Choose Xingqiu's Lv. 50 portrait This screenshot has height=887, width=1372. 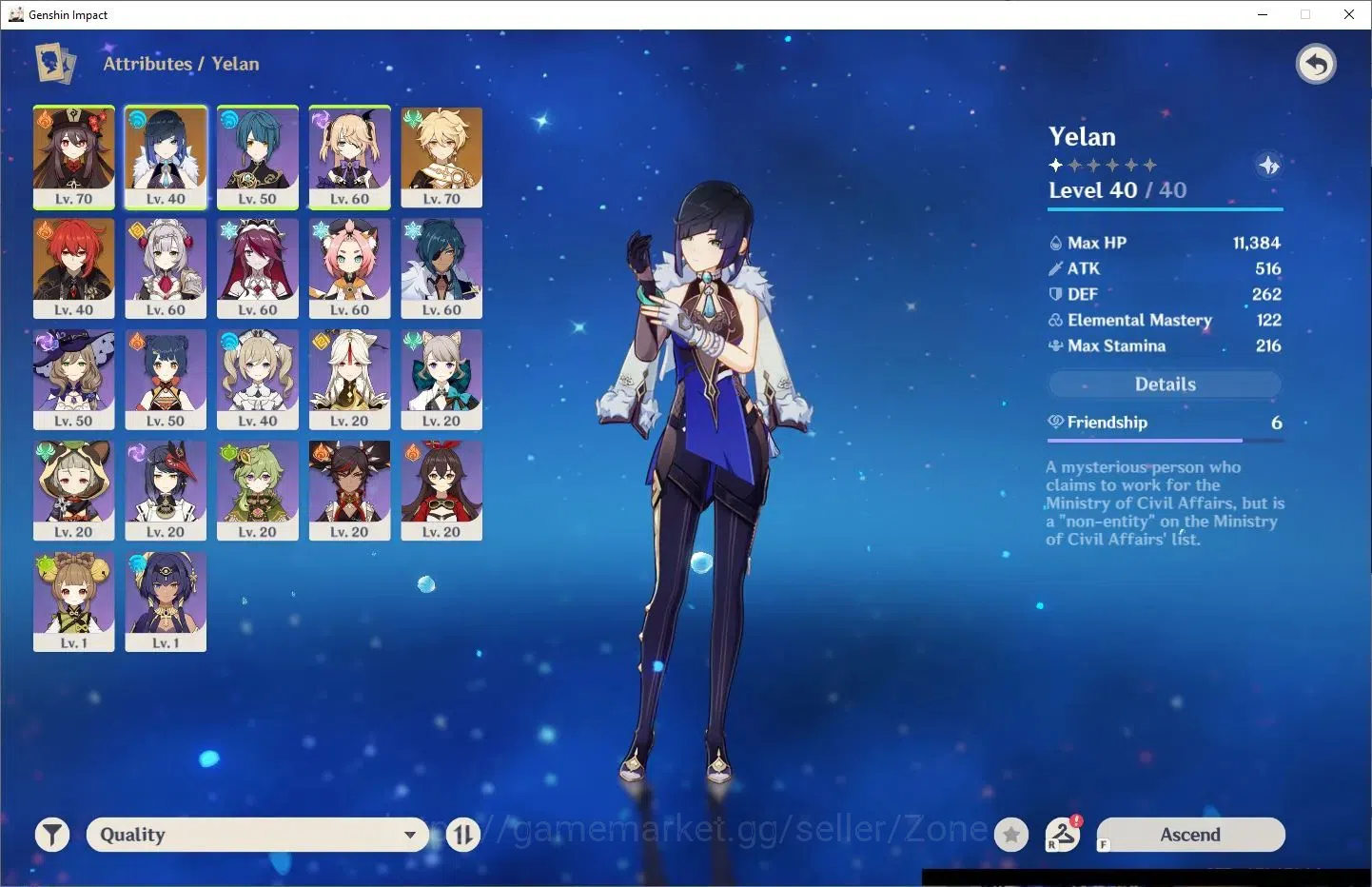coord(258,157)
